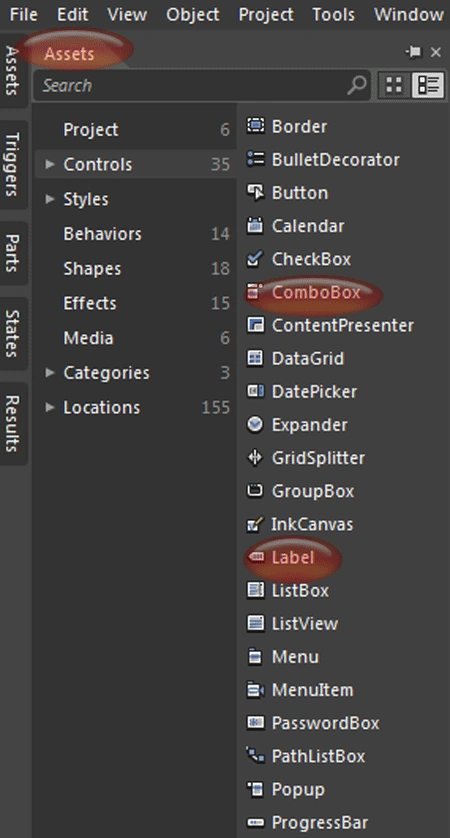Viewport: 450px width, 838px height.
Task: Expand the Controls category arrow
Action: point(50,164)
